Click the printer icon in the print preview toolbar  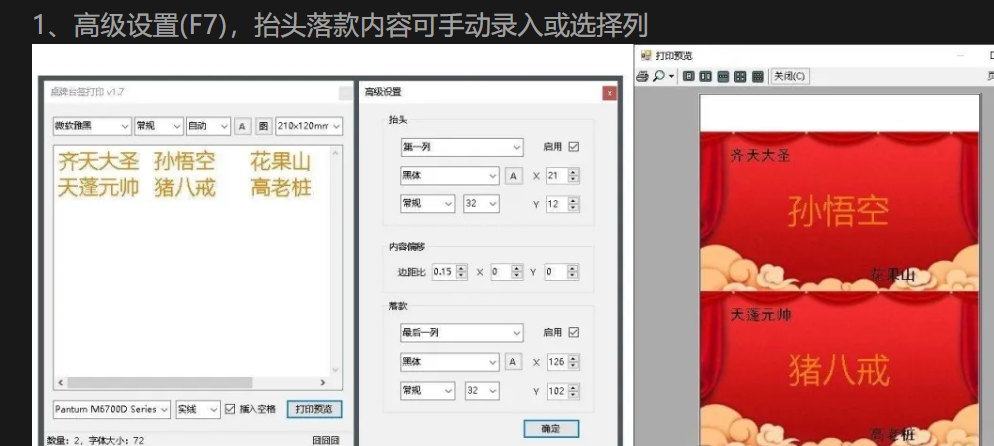pyautogui.click(x=642, y=76)
